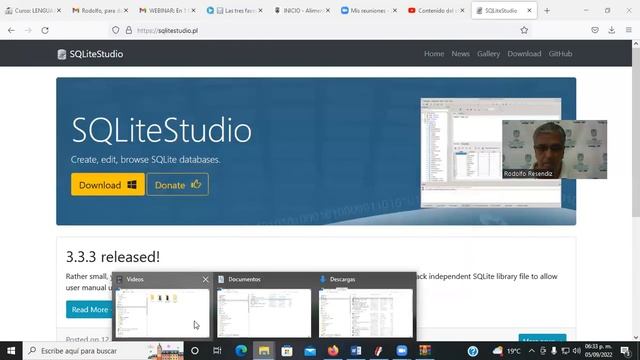Open the Mail app on taskbar
640x360 pixels.
310,351
